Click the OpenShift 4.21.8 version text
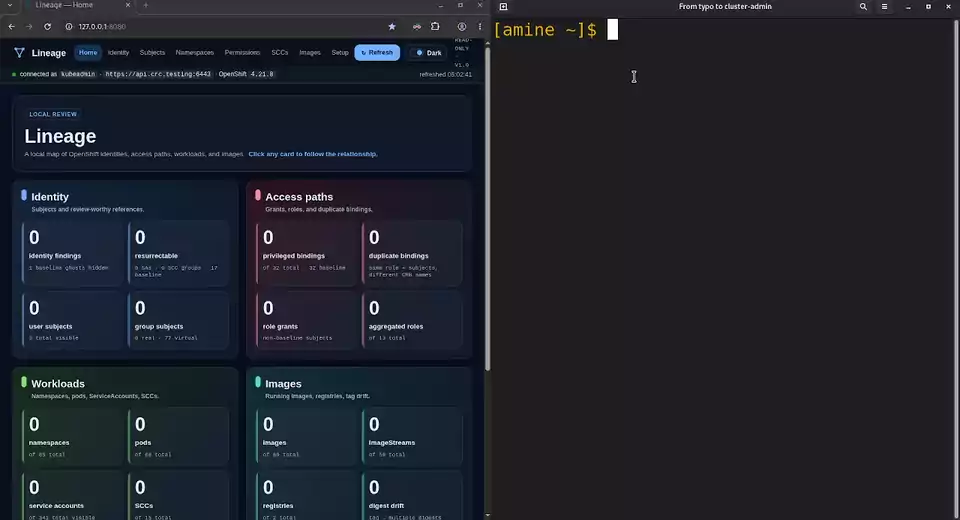The image size is (960, 520). (246, 74)
